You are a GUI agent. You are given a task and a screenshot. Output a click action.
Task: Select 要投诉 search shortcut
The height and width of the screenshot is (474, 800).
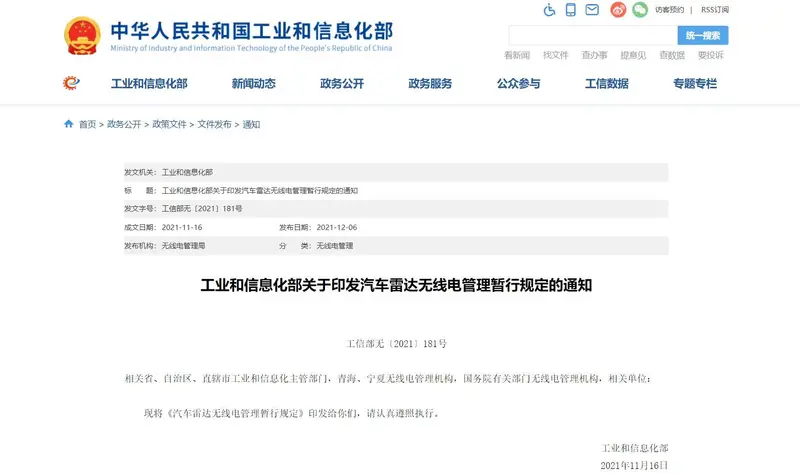click(711, 55)
